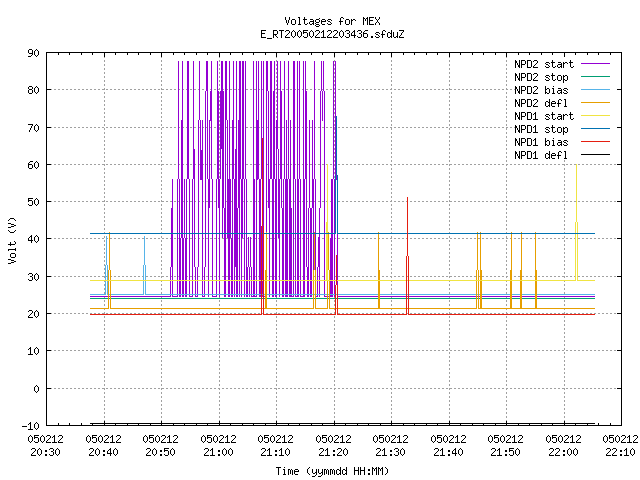Click the dark blue NPD1 stop legend line
This screenshot has width=640, height=480.
click(595, 129)
